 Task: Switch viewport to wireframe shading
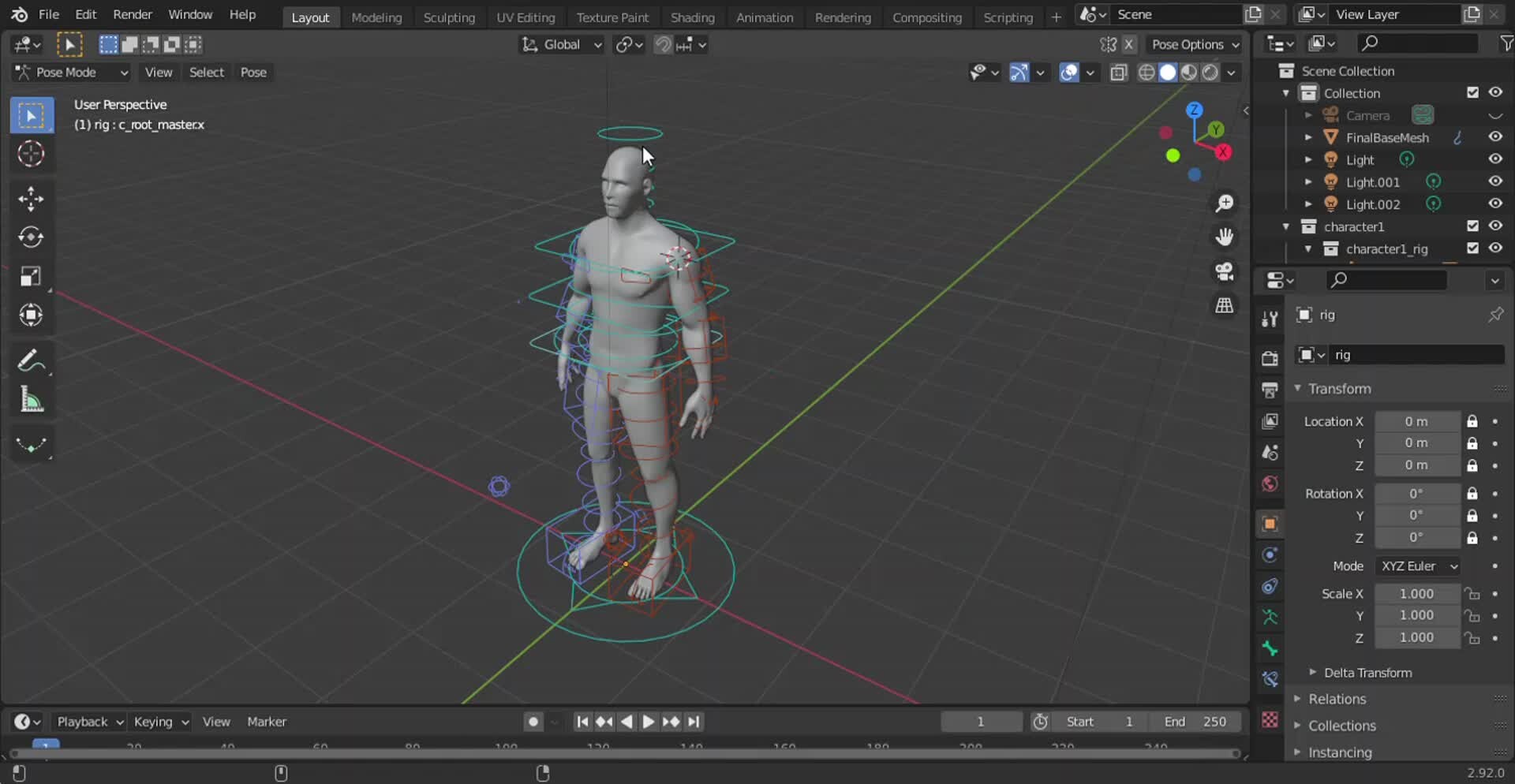[x=1147, y=72]
